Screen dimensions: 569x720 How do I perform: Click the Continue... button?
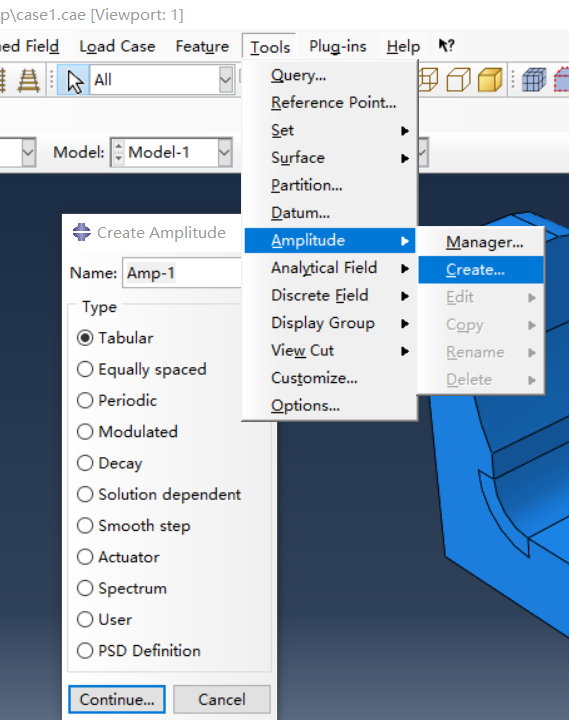(117, 699)
